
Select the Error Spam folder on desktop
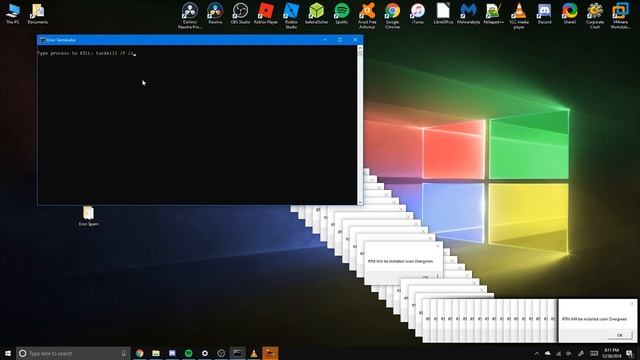coord(88,216)
